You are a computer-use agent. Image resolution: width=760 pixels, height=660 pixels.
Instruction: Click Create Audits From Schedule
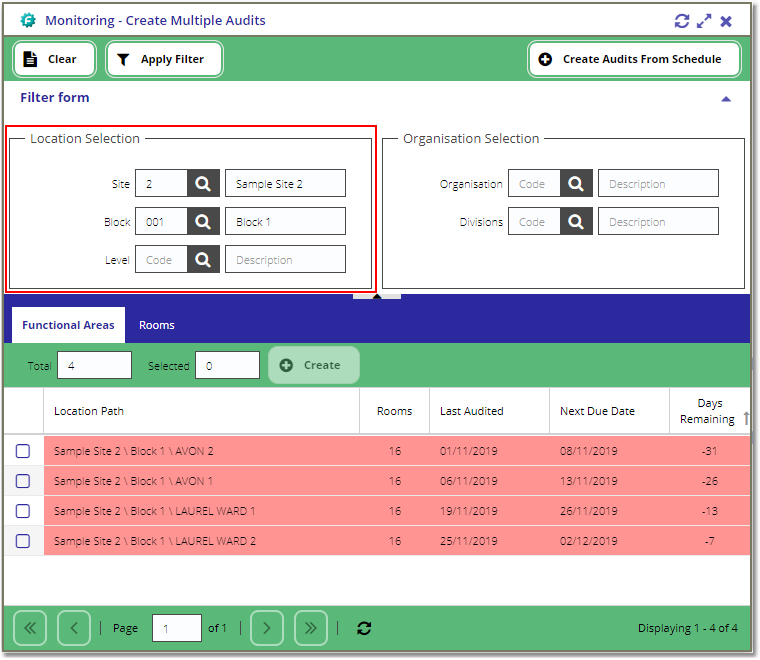click(x=634, y=59)
